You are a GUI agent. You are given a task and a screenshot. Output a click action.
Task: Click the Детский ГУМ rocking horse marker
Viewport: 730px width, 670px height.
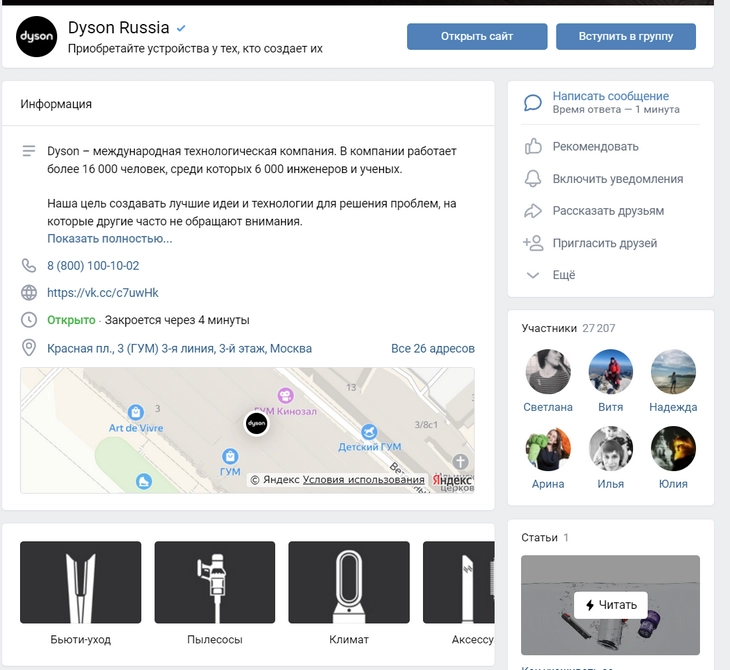click(x=369, y=431)
